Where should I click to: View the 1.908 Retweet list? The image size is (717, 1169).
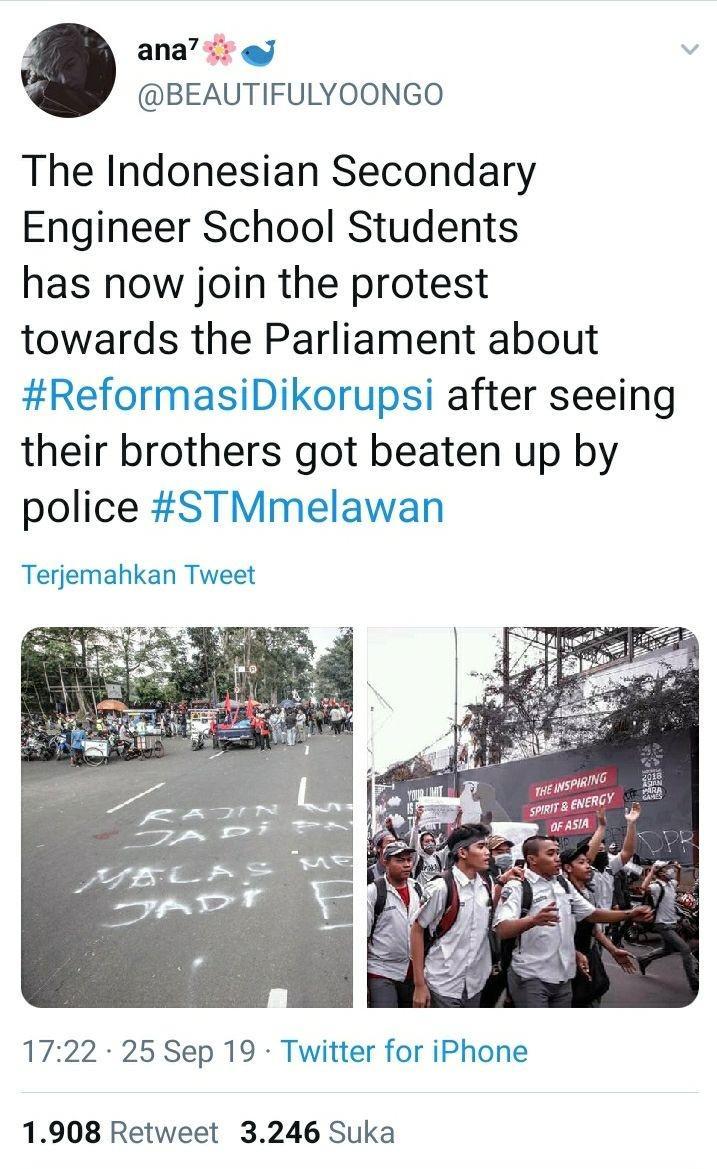[x=120, y=1132]
